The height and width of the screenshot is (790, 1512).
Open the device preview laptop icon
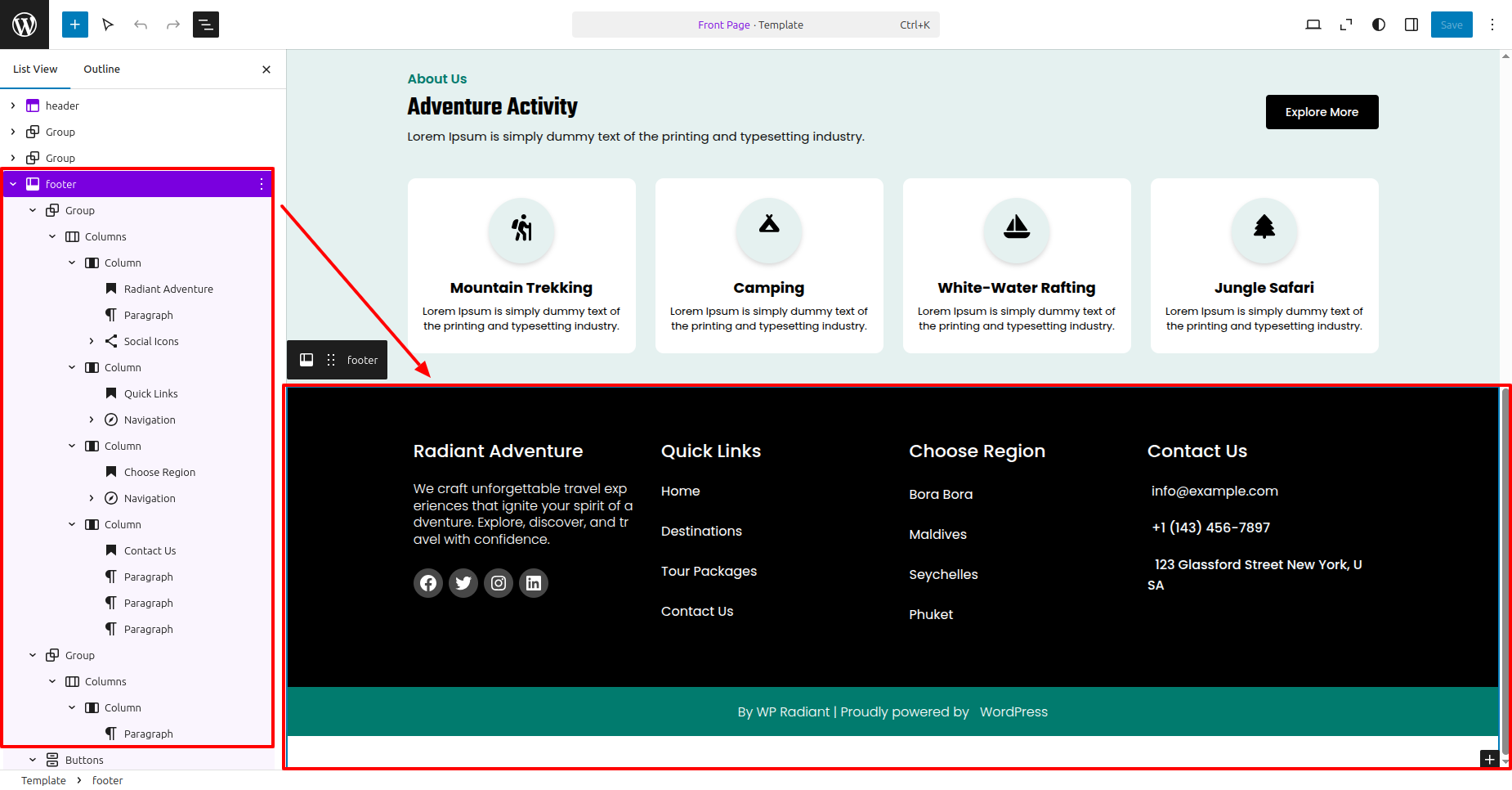(1313, 25)
